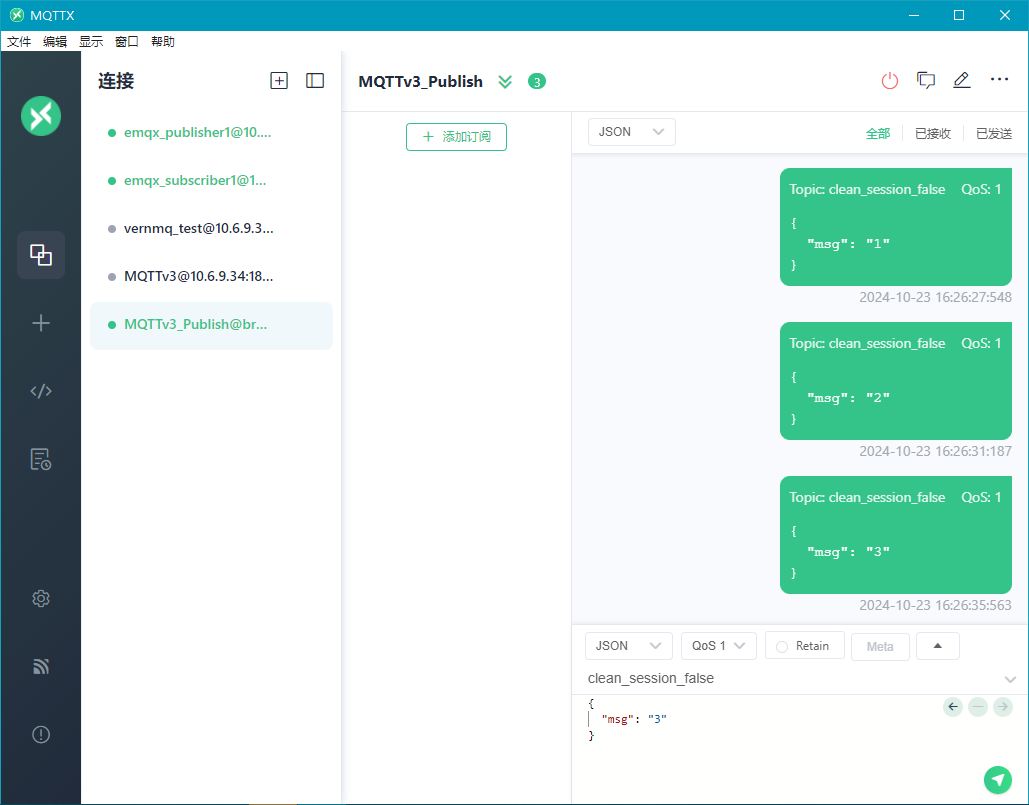This screenshot has width=1029, height=805.
Task: Open the RSS feed icon in sidebar
Action: [41, 667]
